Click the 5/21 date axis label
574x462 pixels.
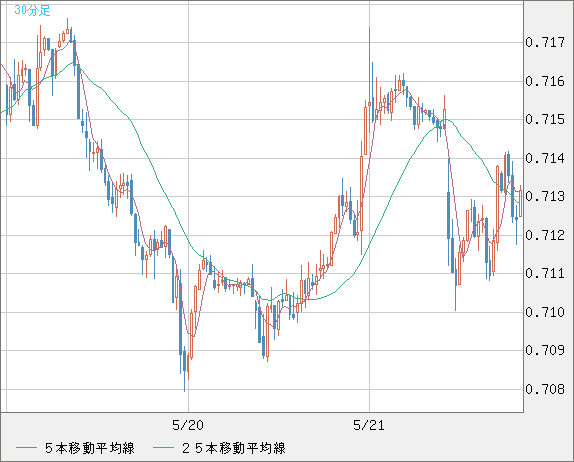369,425
